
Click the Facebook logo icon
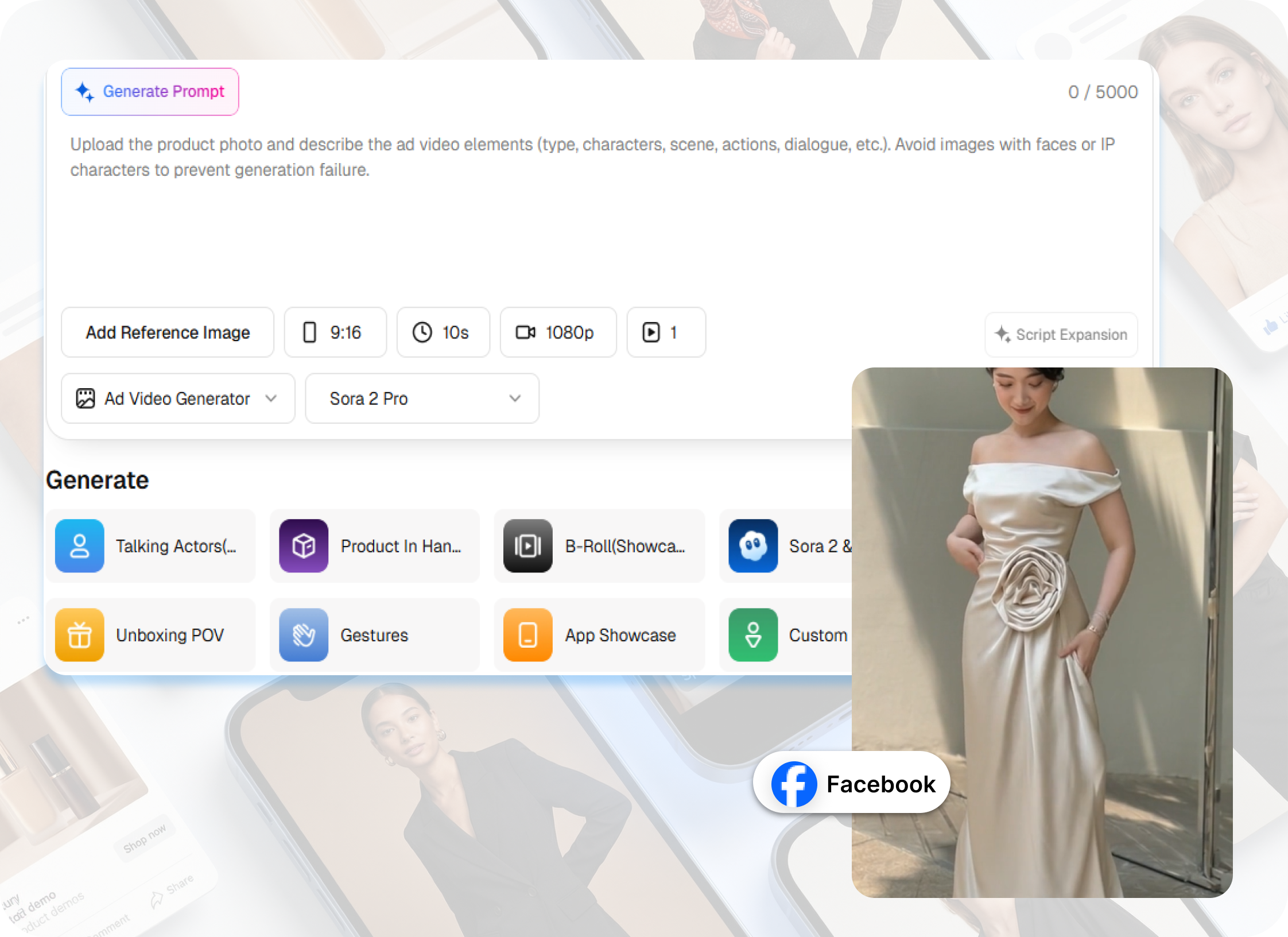[x=794, y=784]
